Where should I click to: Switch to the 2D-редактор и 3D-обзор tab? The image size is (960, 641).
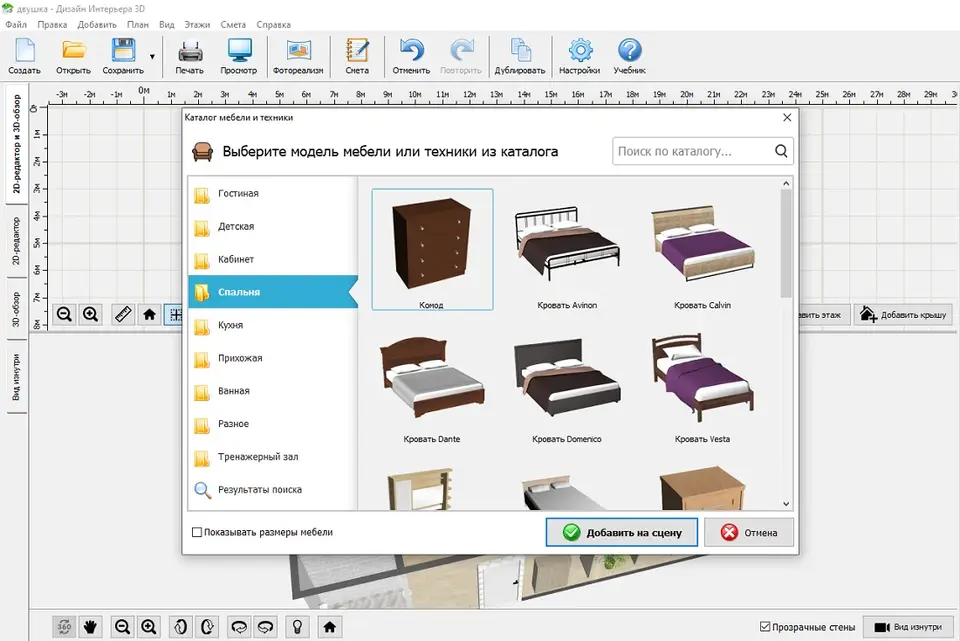point(17,143)
